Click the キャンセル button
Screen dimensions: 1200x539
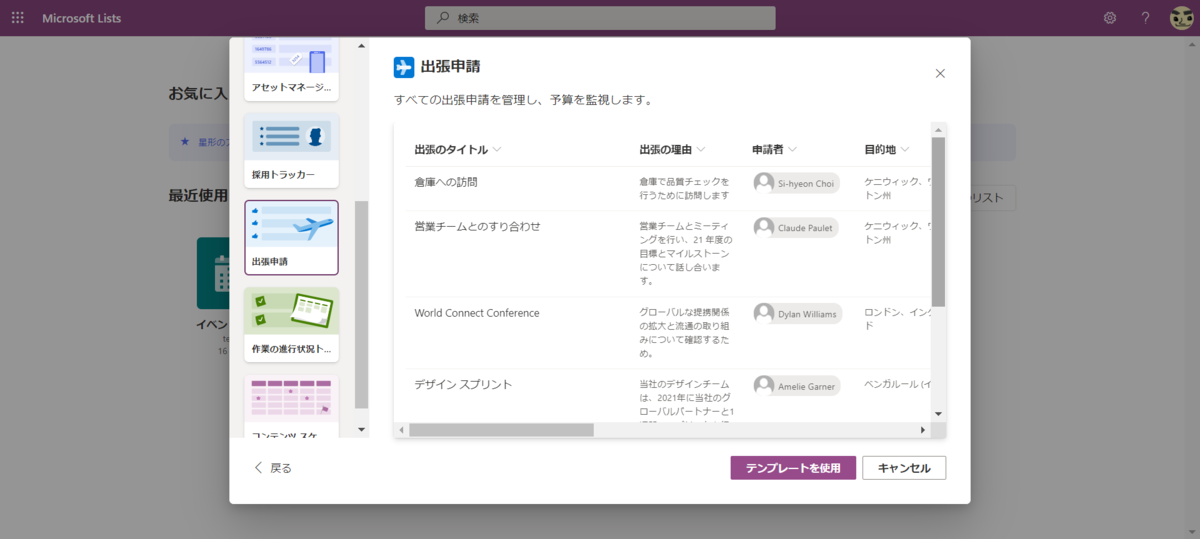904,468
